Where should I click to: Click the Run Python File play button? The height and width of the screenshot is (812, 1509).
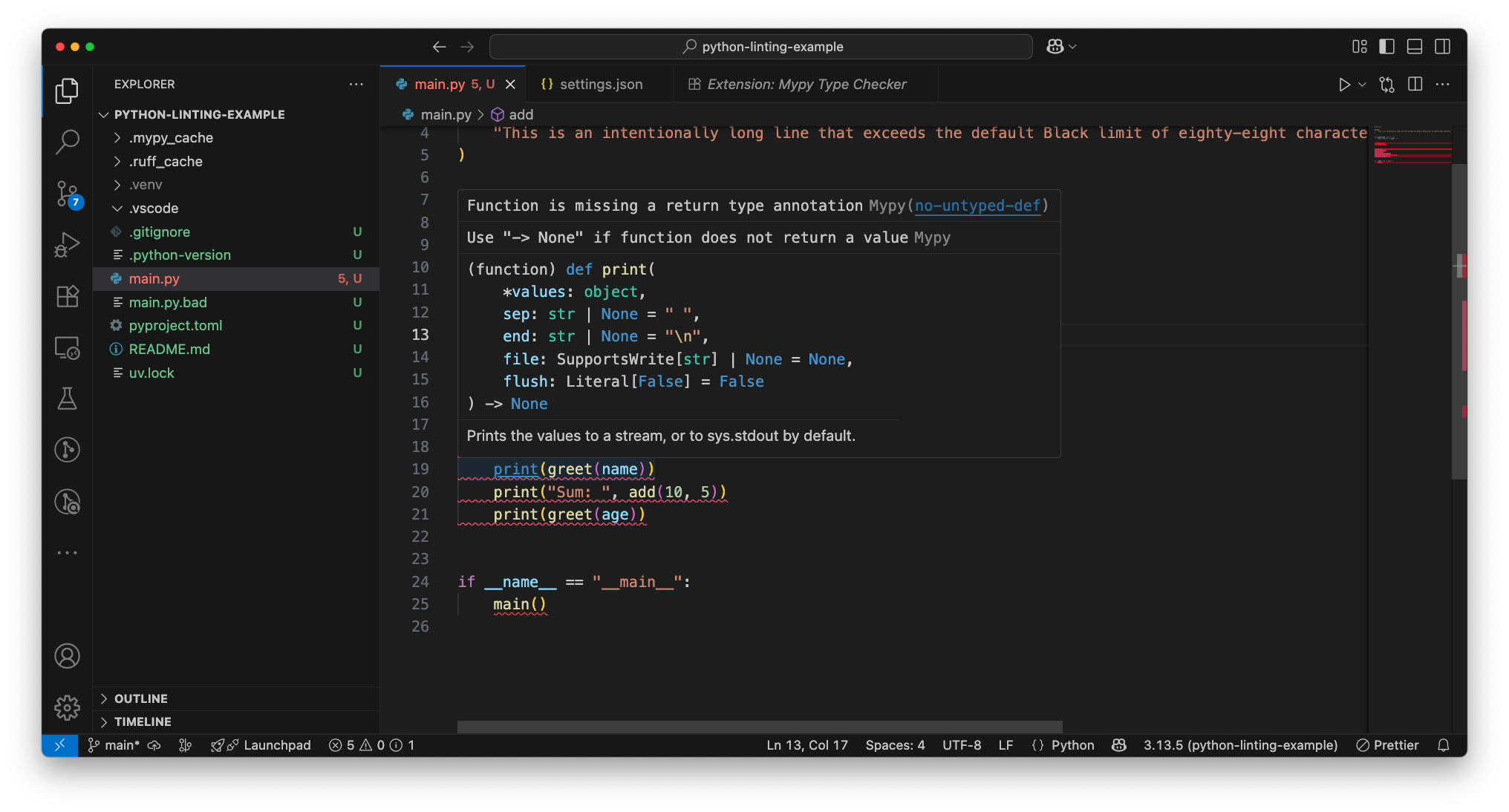(1344, 85)
